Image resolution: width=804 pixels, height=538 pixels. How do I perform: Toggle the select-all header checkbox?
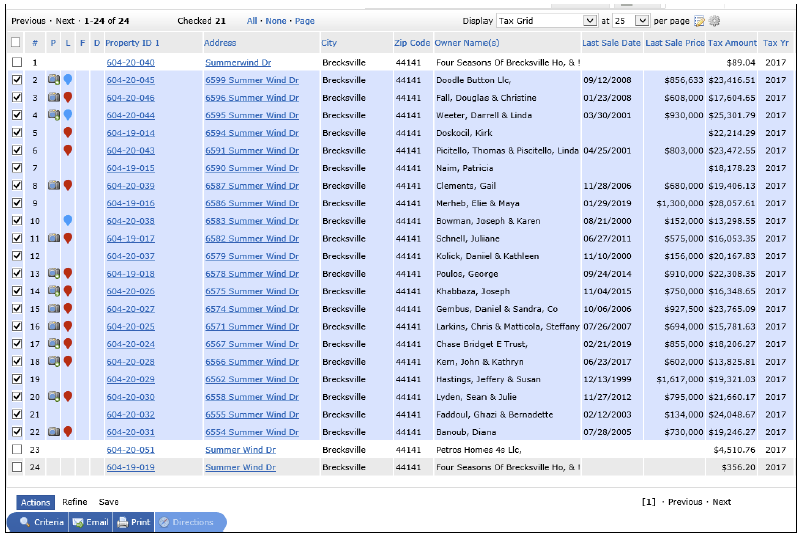pyautogui.click(x=16, y=43)
